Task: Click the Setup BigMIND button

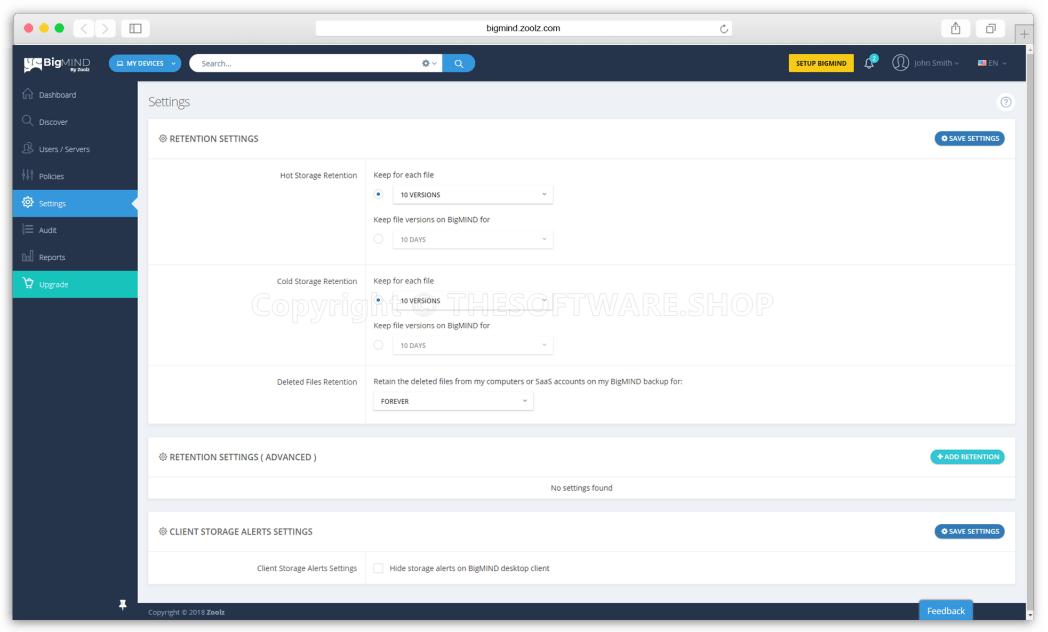Action: pyautogui.click(x=821, y=63)
